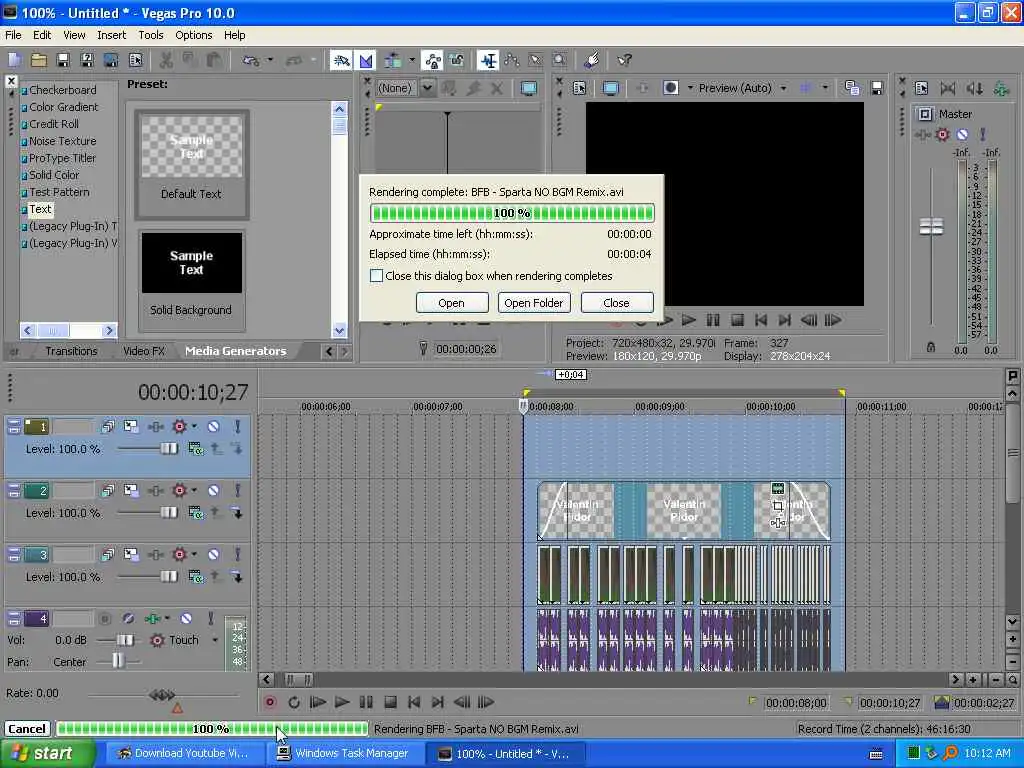This screenshot has width=1024, height=768.
Task: Mute video track 2
Action: 213,490
